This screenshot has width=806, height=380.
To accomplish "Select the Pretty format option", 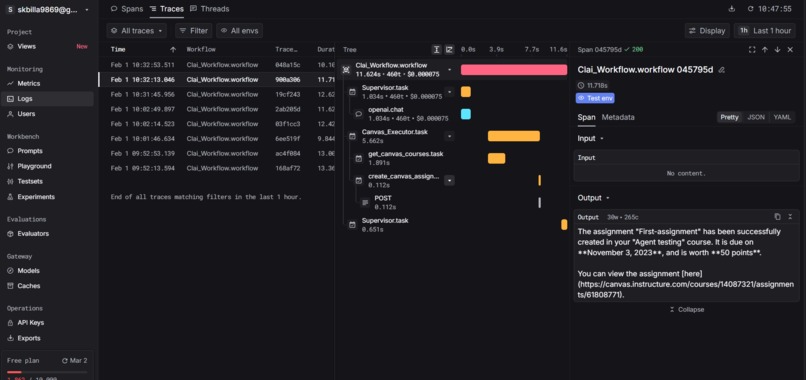I will [729, 117].
